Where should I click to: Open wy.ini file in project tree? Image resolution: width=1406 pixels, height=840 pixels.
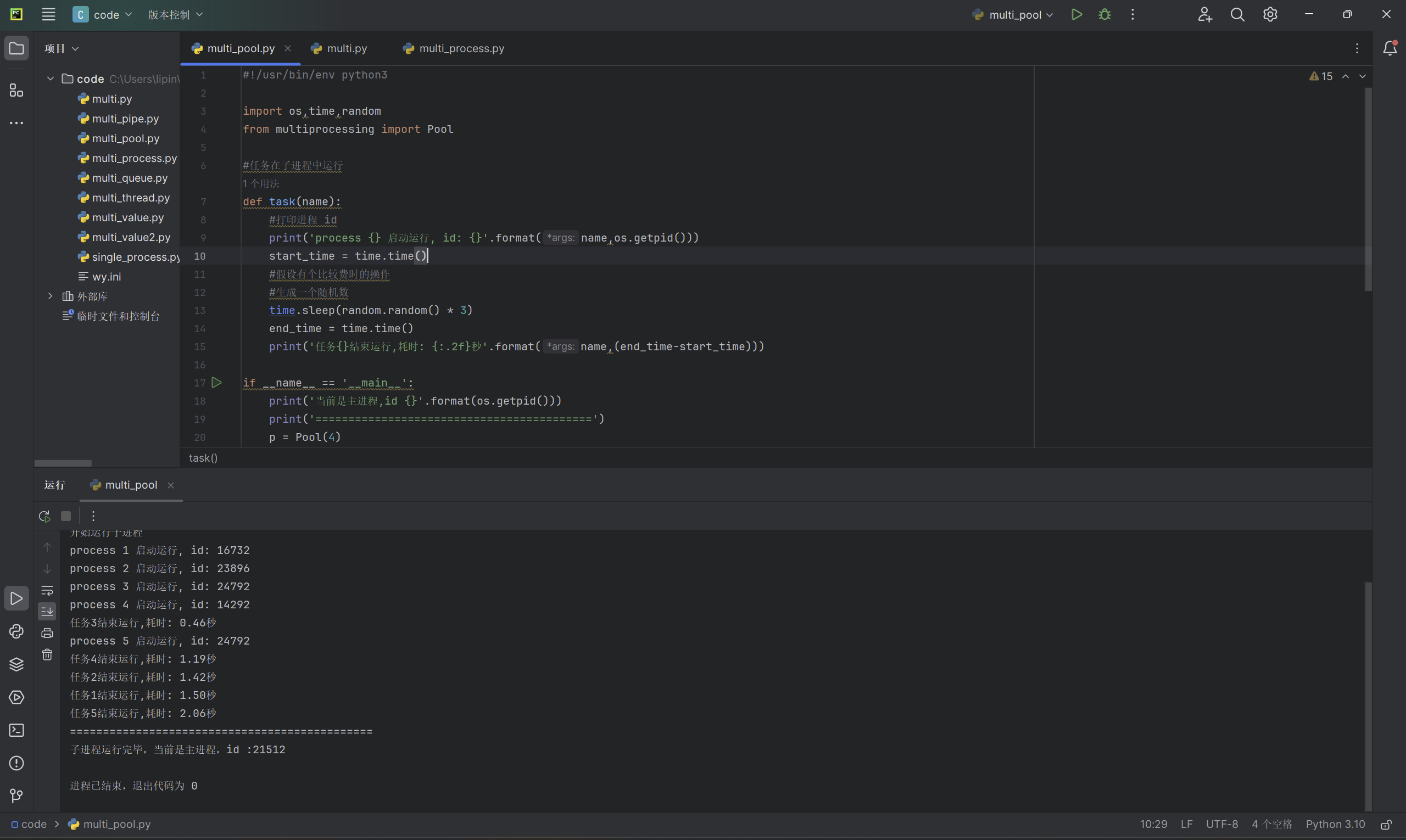coord(99,277)
